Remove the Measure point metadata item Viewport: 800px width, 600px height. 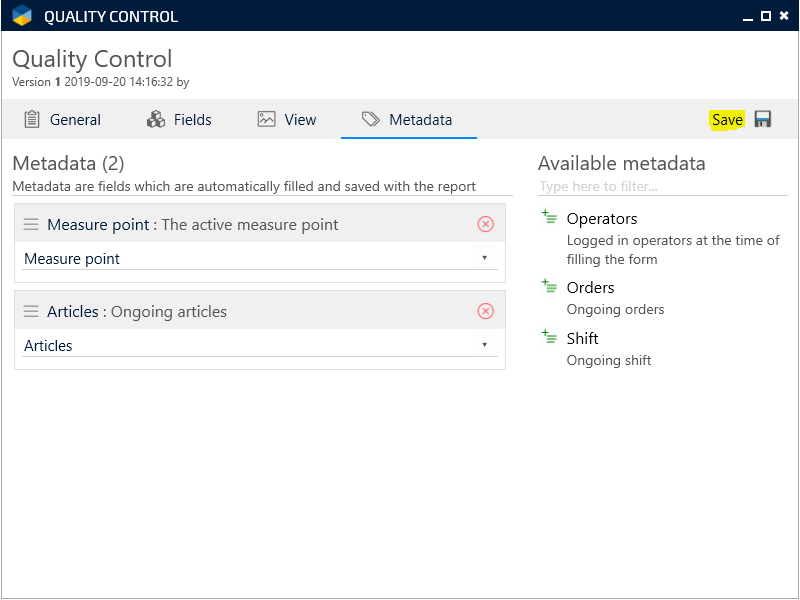486,224
